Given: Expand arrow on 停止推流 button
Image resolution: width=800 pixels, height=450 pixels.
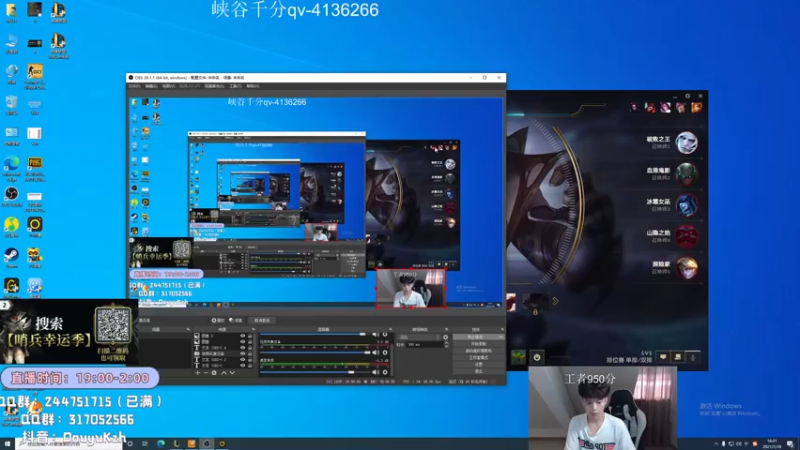Looking at the screenshot, I should [501, 337].
